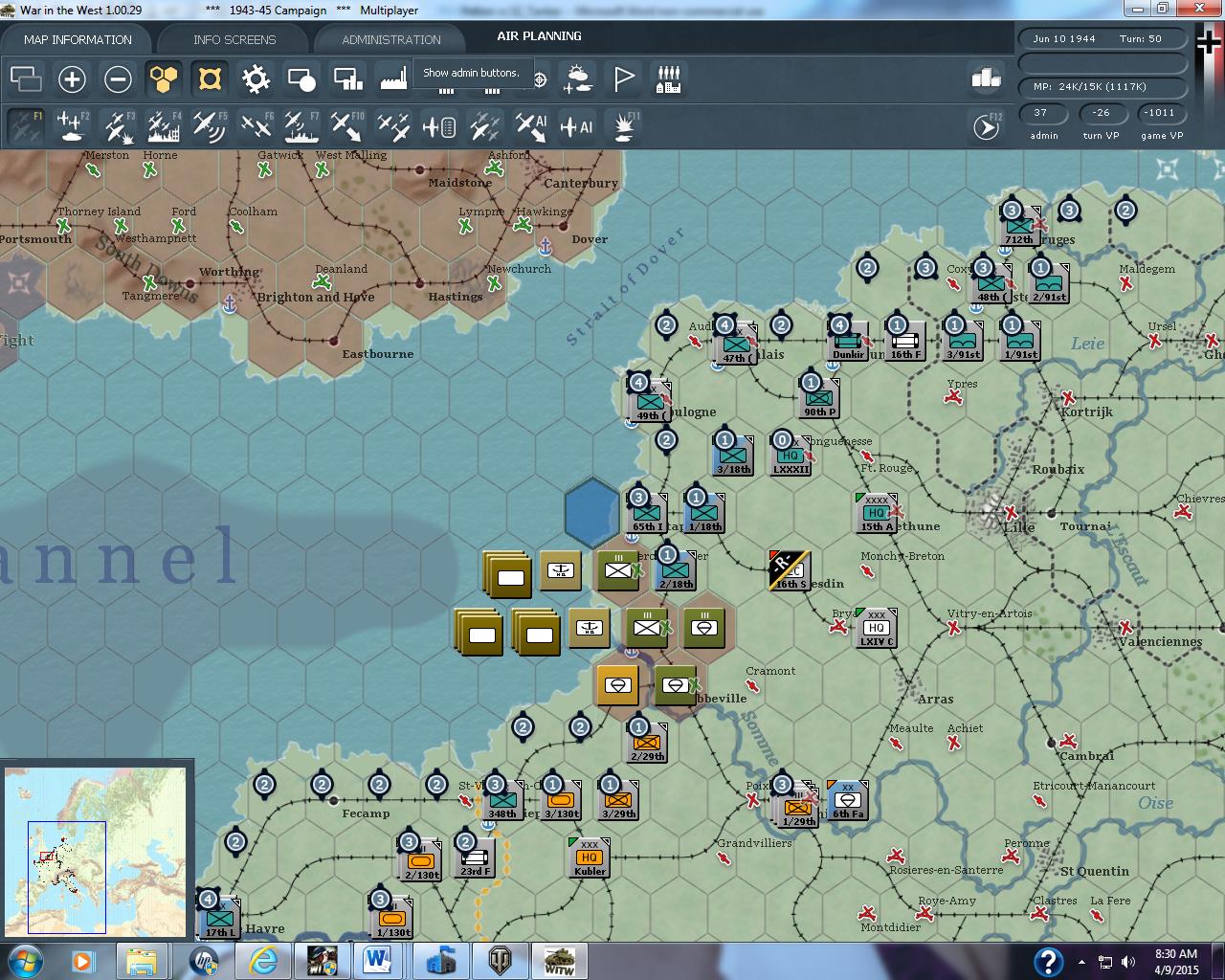Click the AI air move arrow icon
The height and width of the screenshot is (980, 1225).
pyautogui.click(x=531, y=126)
